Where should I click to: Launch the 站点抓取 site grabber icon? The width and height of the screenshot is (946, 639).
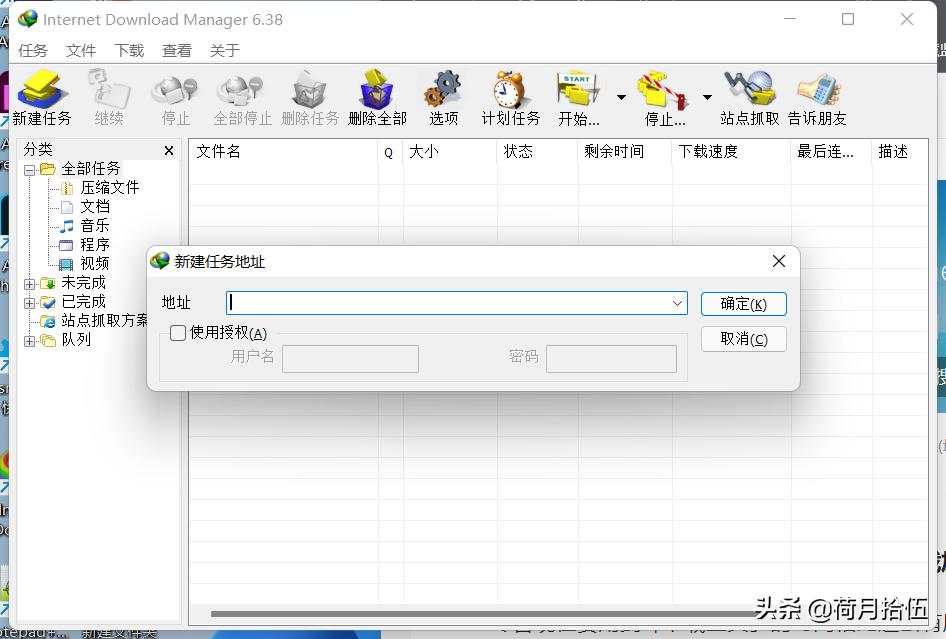click(x=749, y=97)
